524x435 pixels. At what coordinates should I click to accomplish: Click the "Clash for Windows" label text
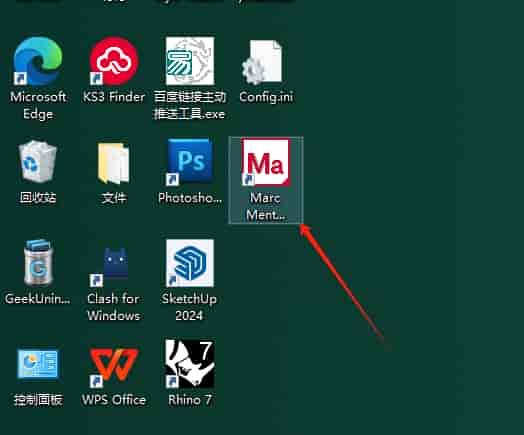(114, 307)
